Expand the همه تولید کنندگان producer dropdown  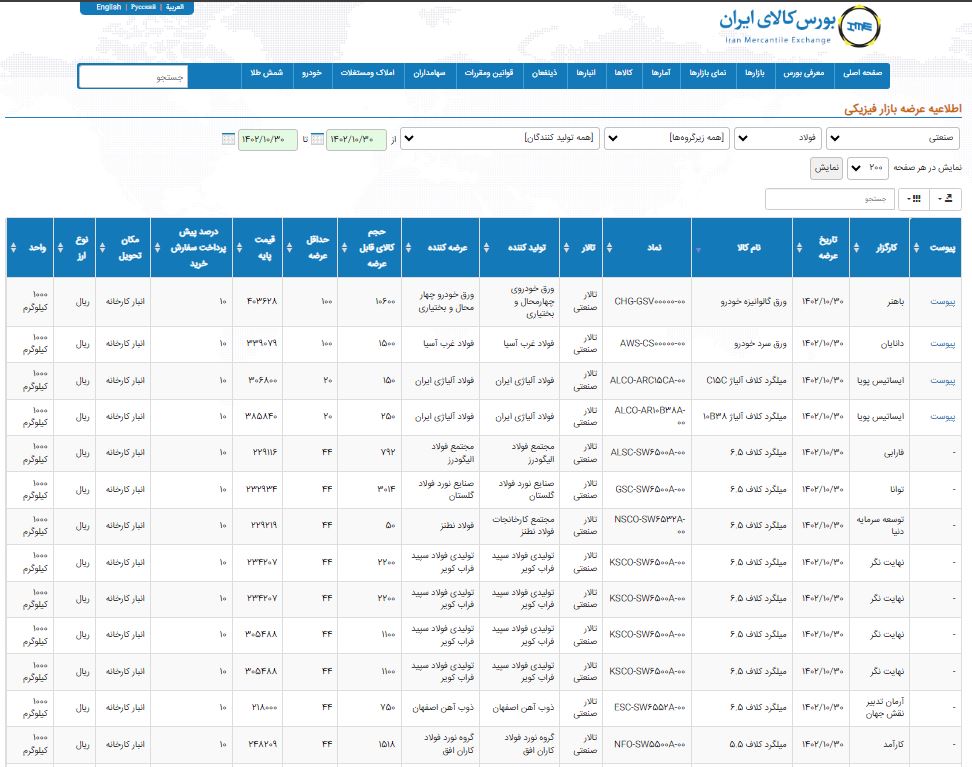pos(500,138)
